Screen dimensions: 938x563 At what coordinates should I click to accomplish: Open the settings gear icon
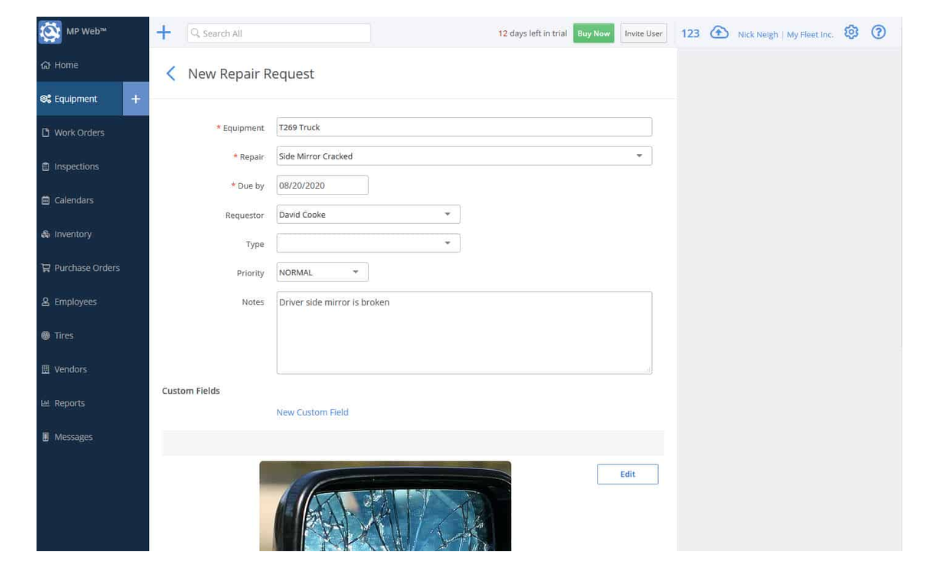pyautogui.click(x=851, y=33)
